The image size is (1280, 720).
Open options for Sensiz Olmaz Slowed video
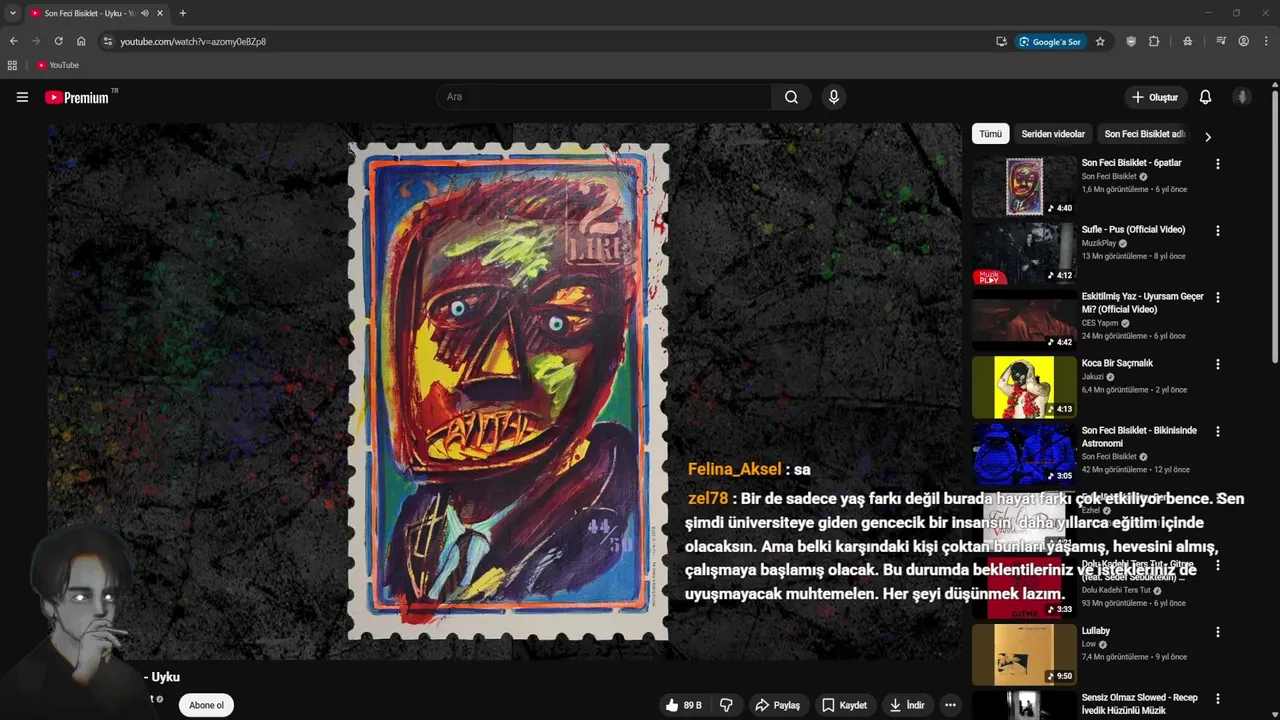(x=1217, y=699)
